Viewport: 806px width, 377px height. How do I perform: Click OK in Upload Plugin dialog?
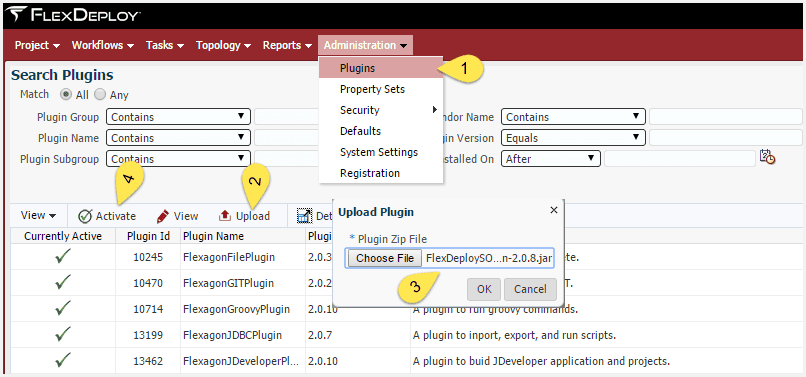(x=484, y=289)
